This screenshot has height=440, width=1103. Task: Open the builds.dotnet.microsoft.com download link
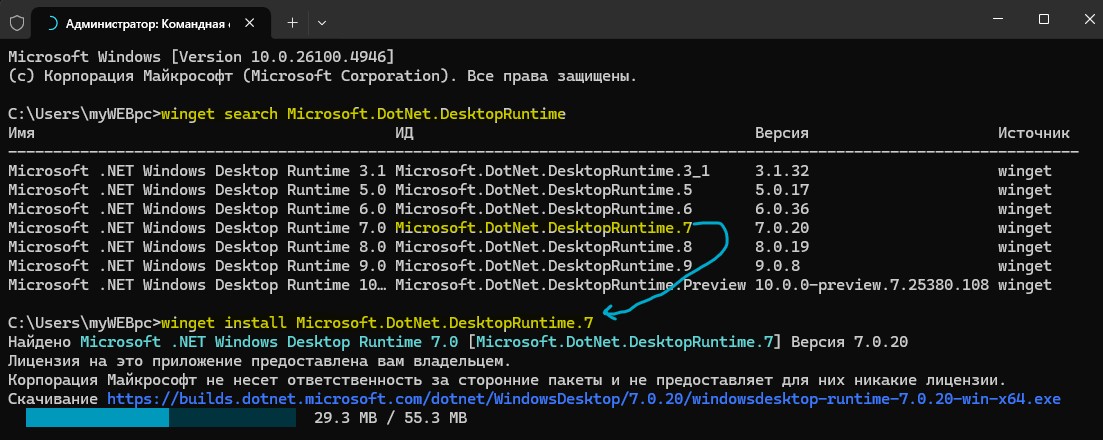[x=583, y=399]
